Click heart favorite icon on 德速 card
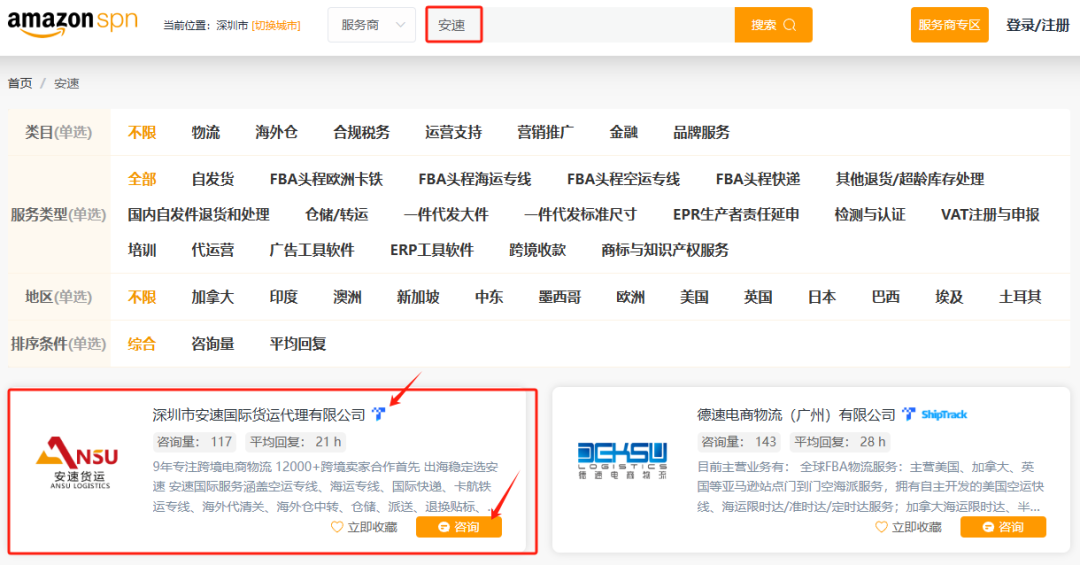The height and width of the screenshot is (565, 1080). point(881,527)
